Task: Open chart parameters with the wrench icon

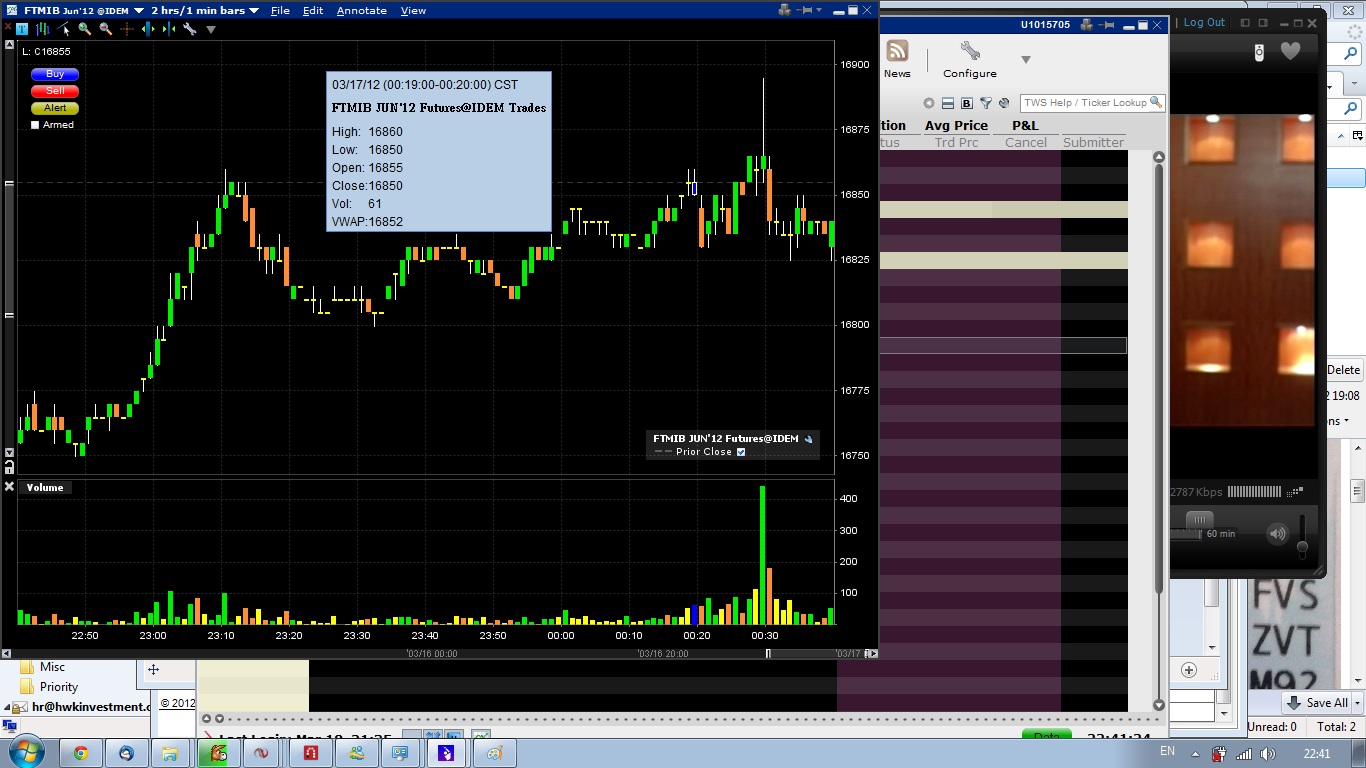Action: 189,29
